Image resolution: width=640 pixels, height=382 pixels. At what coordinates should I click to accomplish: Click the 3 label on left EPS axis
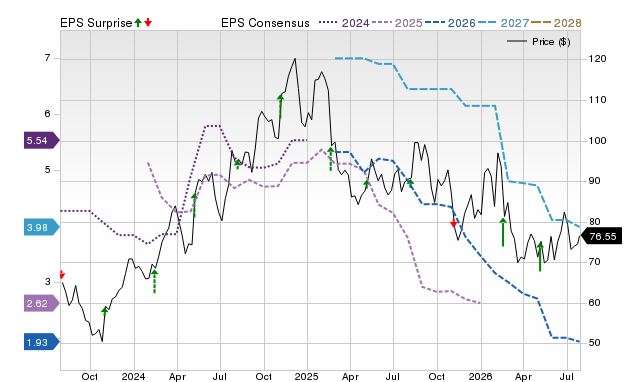pos(47,282)
